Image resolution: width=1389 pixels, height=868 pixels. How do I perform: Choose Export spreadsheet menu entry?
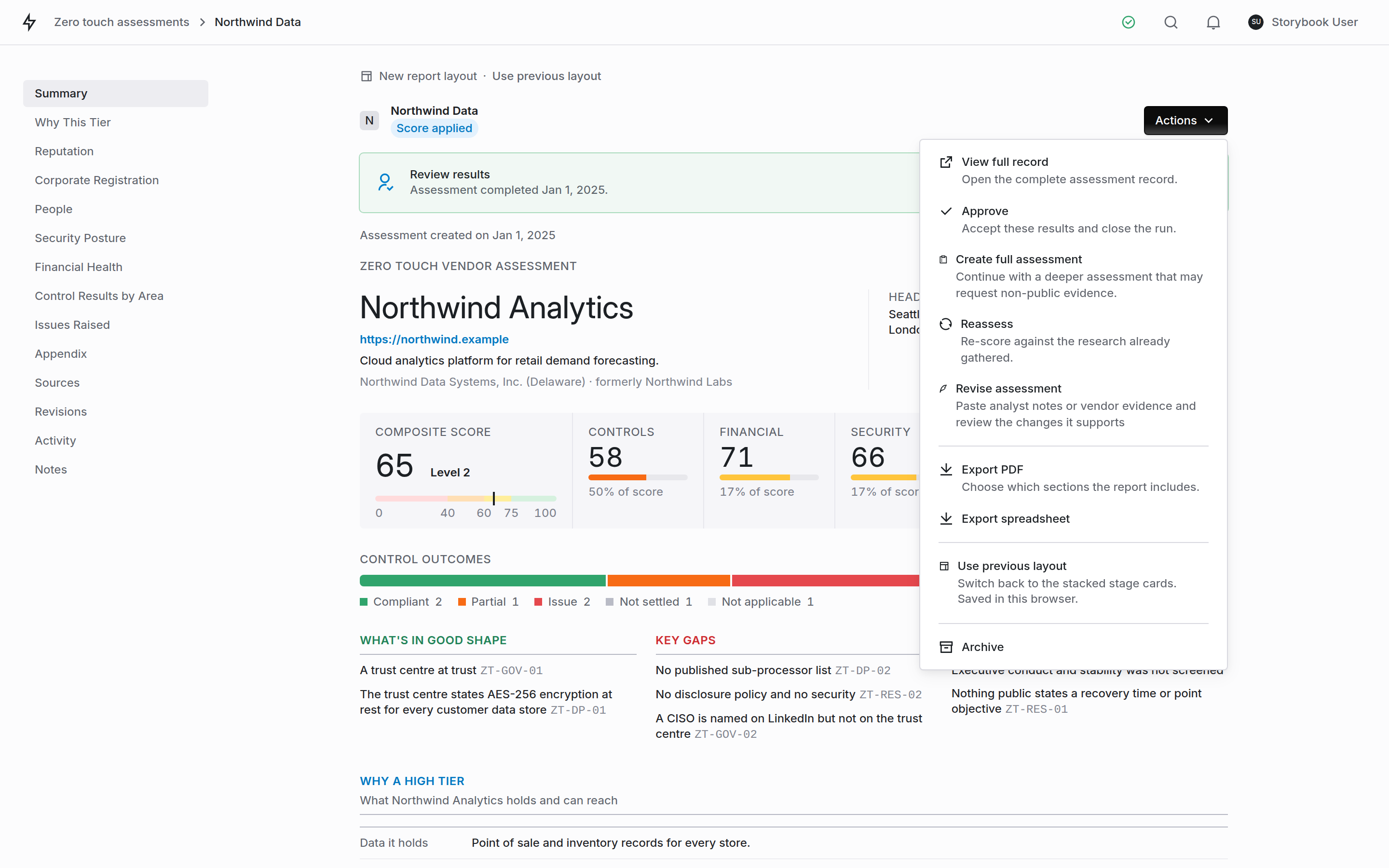click(1073, 519)
